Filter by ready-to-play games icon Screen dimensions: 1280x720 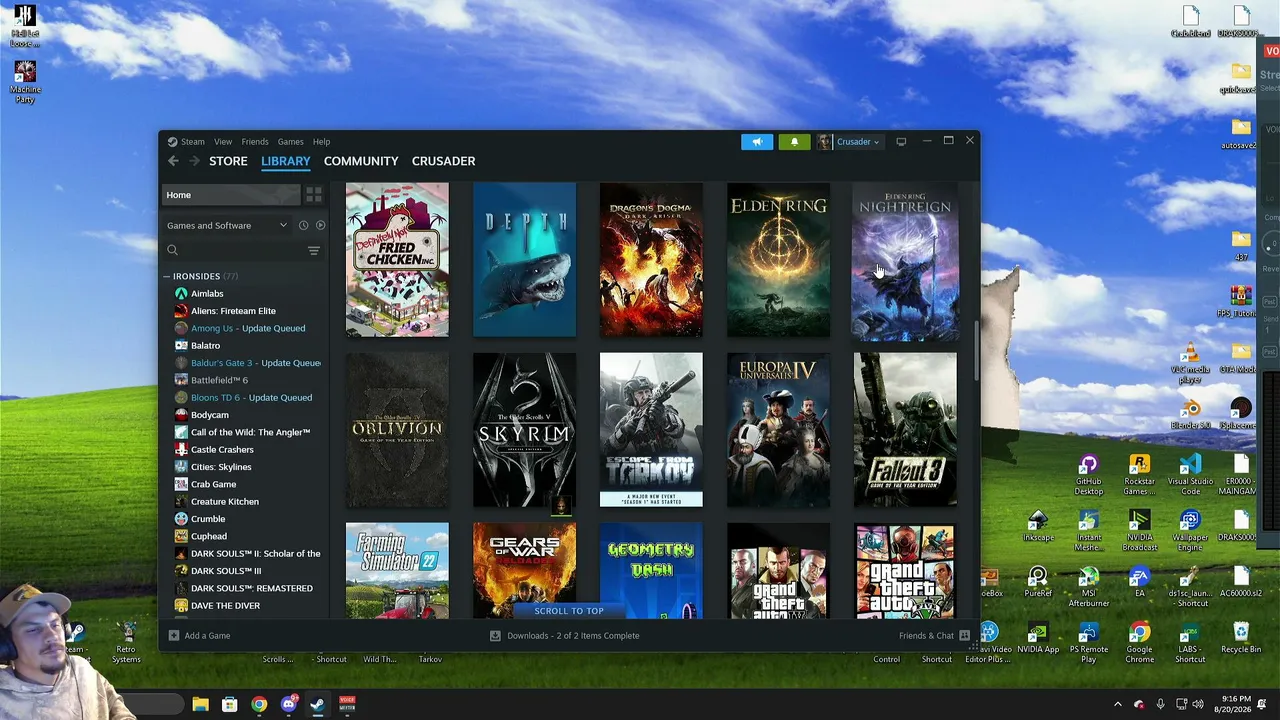[x=320, y=225]
